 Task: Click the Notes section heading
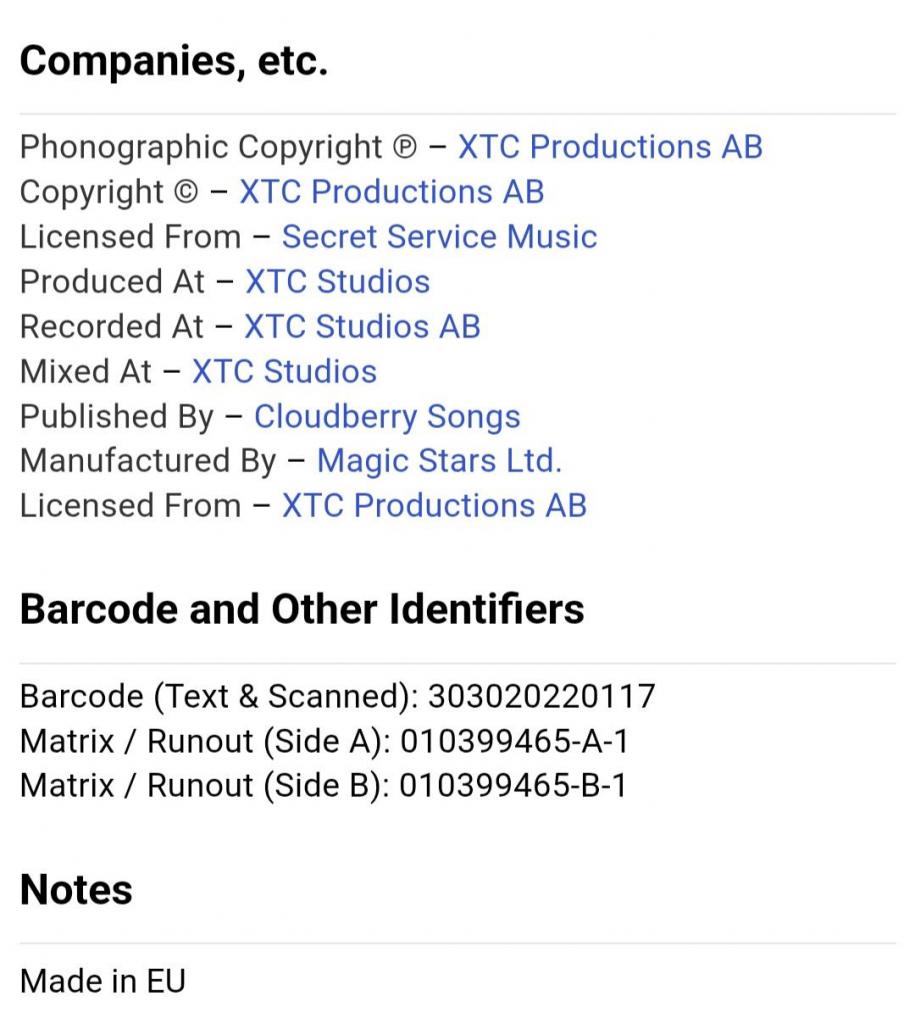pyautogui.click(x=76, y=890)
